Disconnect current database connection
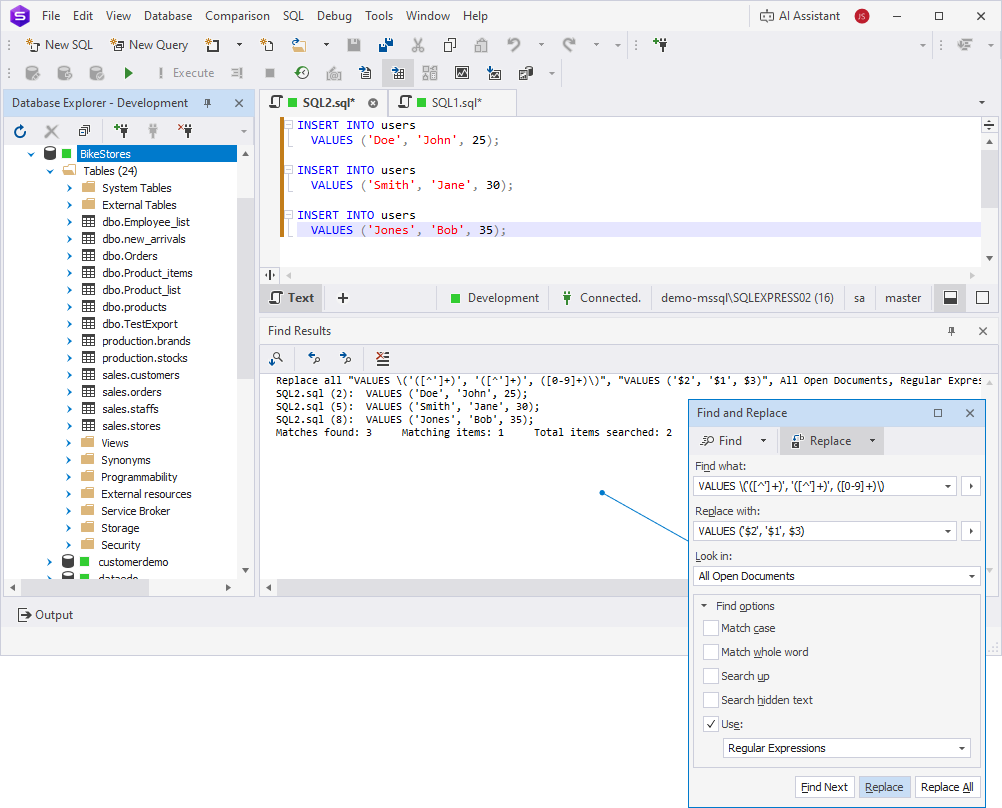 185,131
